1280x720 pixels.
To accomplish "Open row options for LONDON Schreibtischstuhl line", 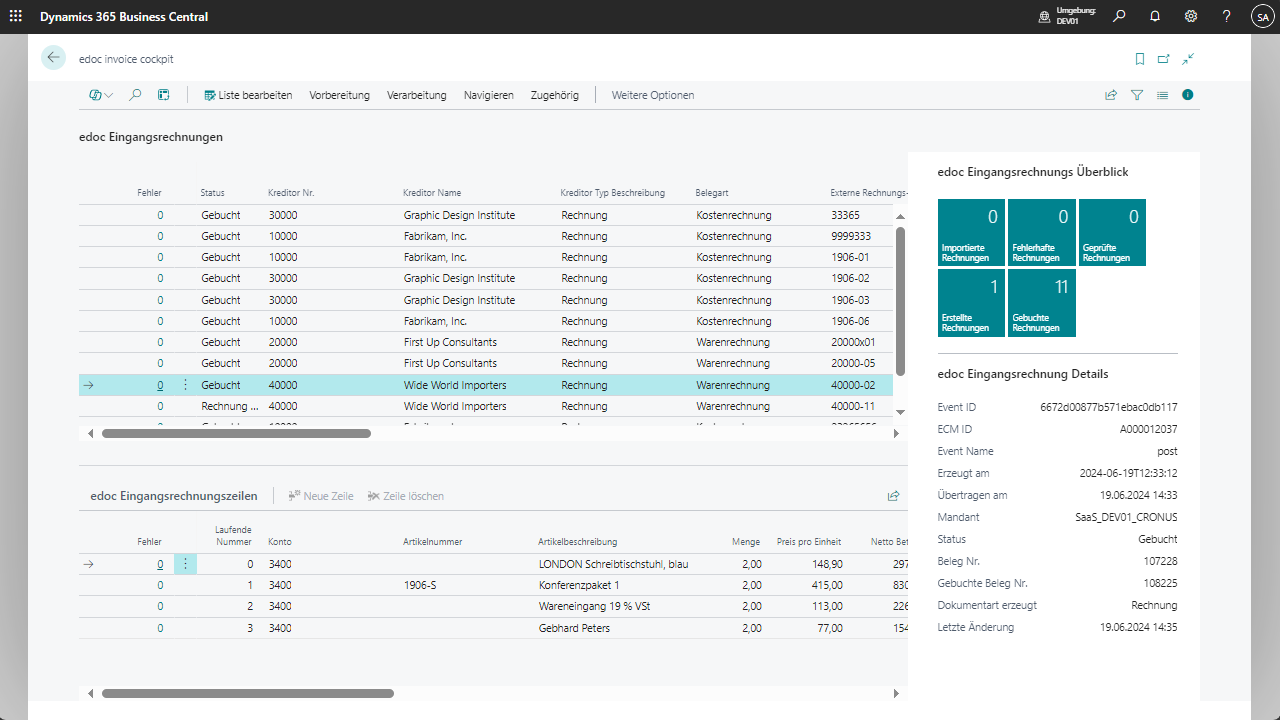I will pos(185,564).
